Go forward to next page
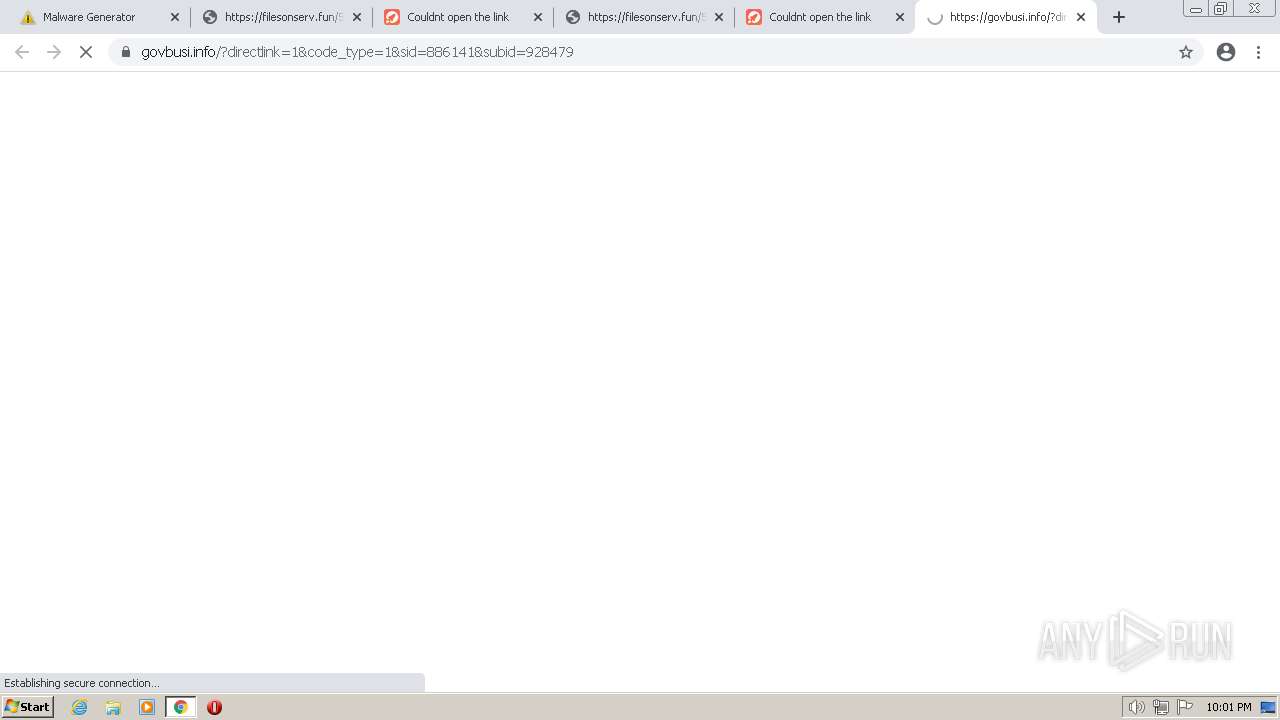1280x720 pixels. (54, 52)
